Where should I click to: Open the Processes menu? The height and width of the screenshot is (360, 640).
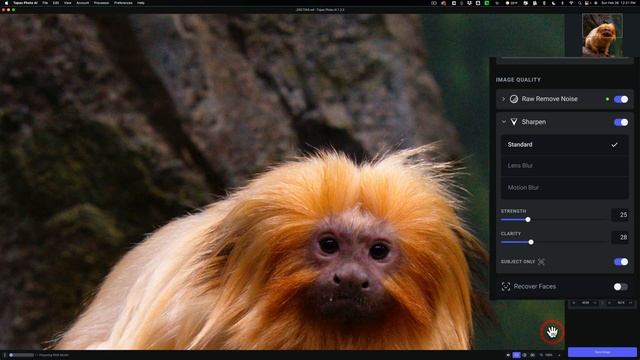coord(101,3)
